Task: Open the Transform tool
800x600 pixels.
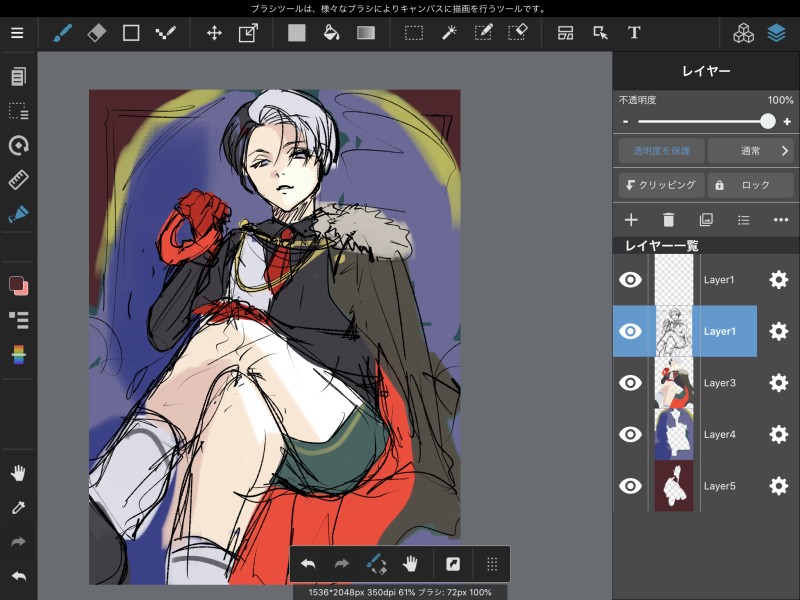Action: tap(248, 33)
